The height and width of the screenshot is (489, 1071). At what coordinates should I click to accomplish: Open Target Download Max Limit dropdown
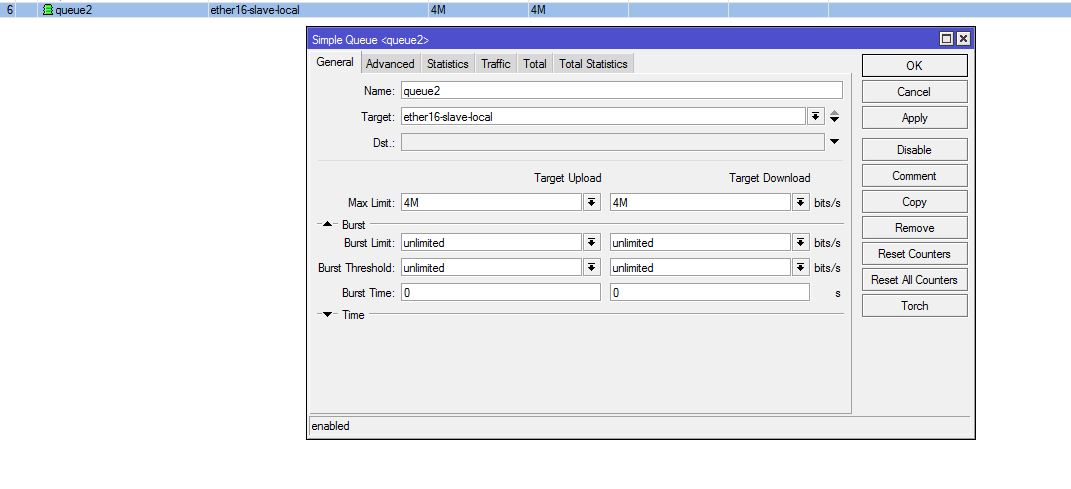coord(801,202)
